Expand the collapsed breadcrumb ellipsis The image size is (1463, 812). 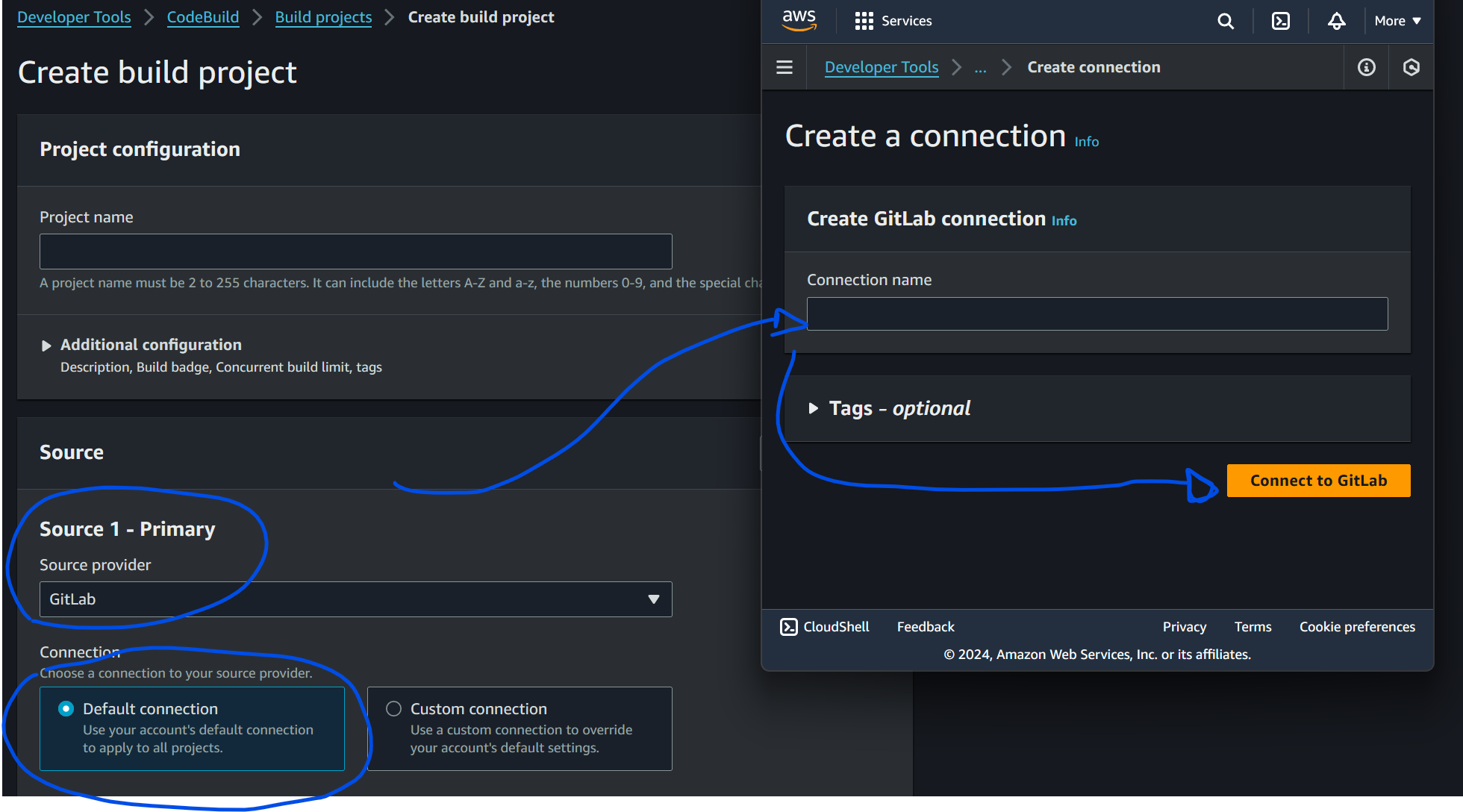coord(981,68)
